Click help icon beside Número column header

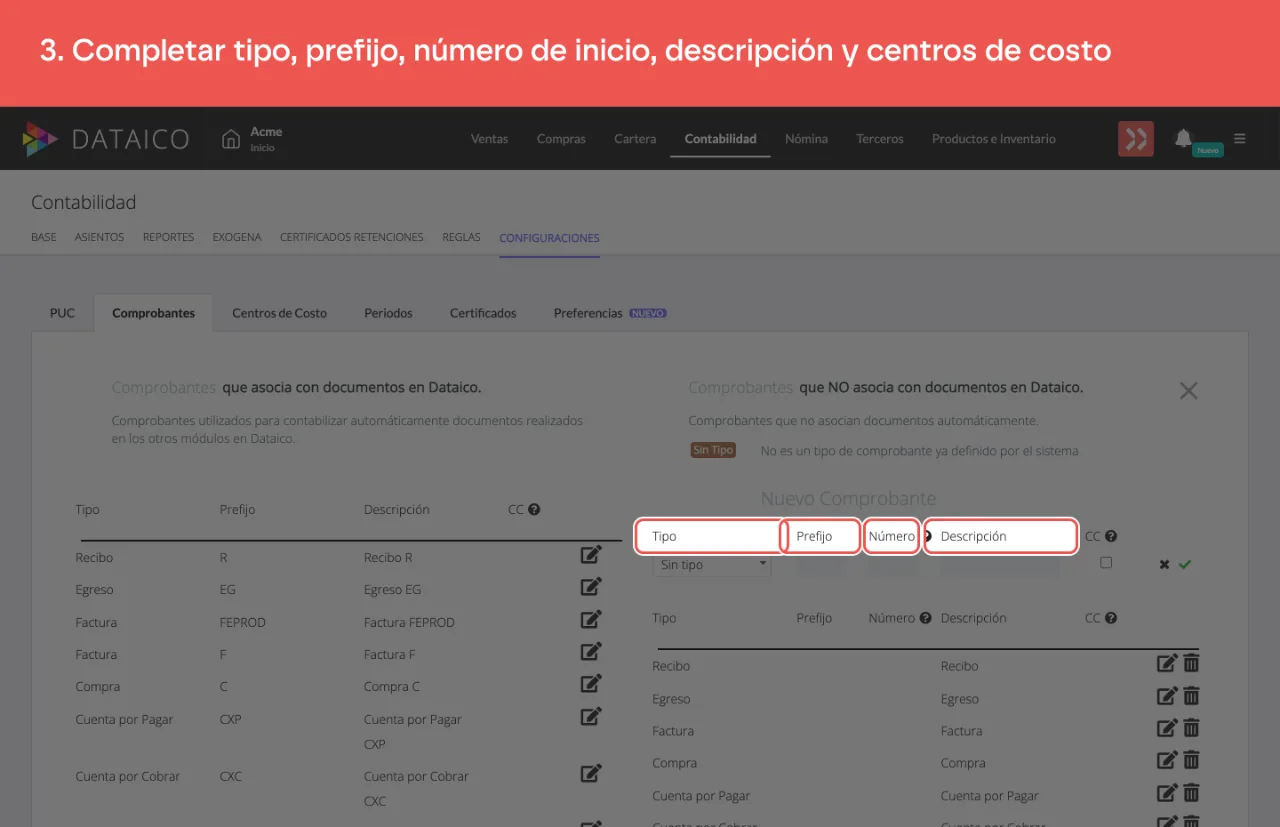pos(925,618)
